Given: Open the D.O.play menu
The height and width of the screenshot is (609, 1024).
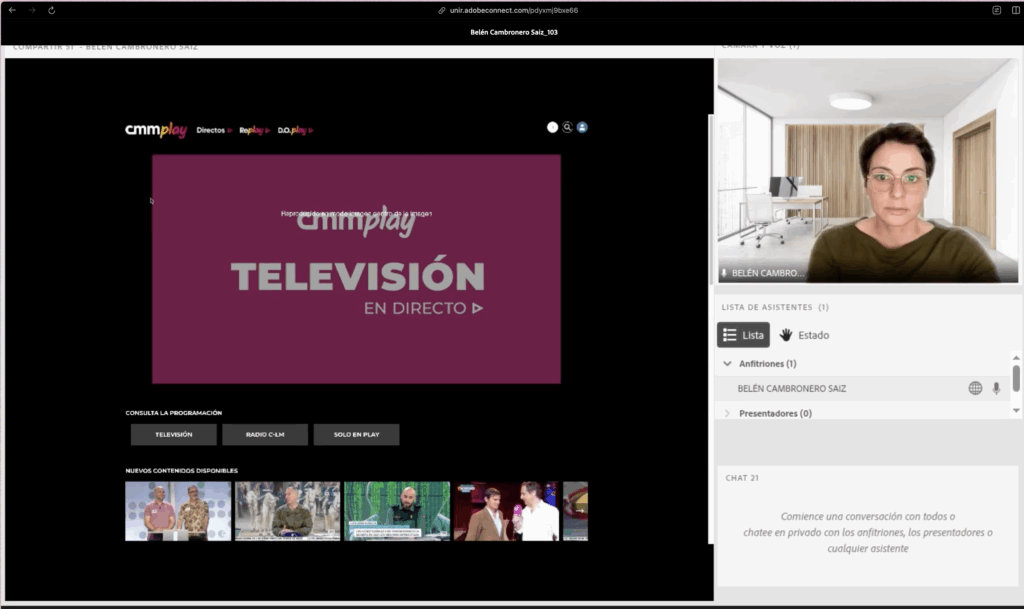Looking at the screenshot, I should pos(294,130).
